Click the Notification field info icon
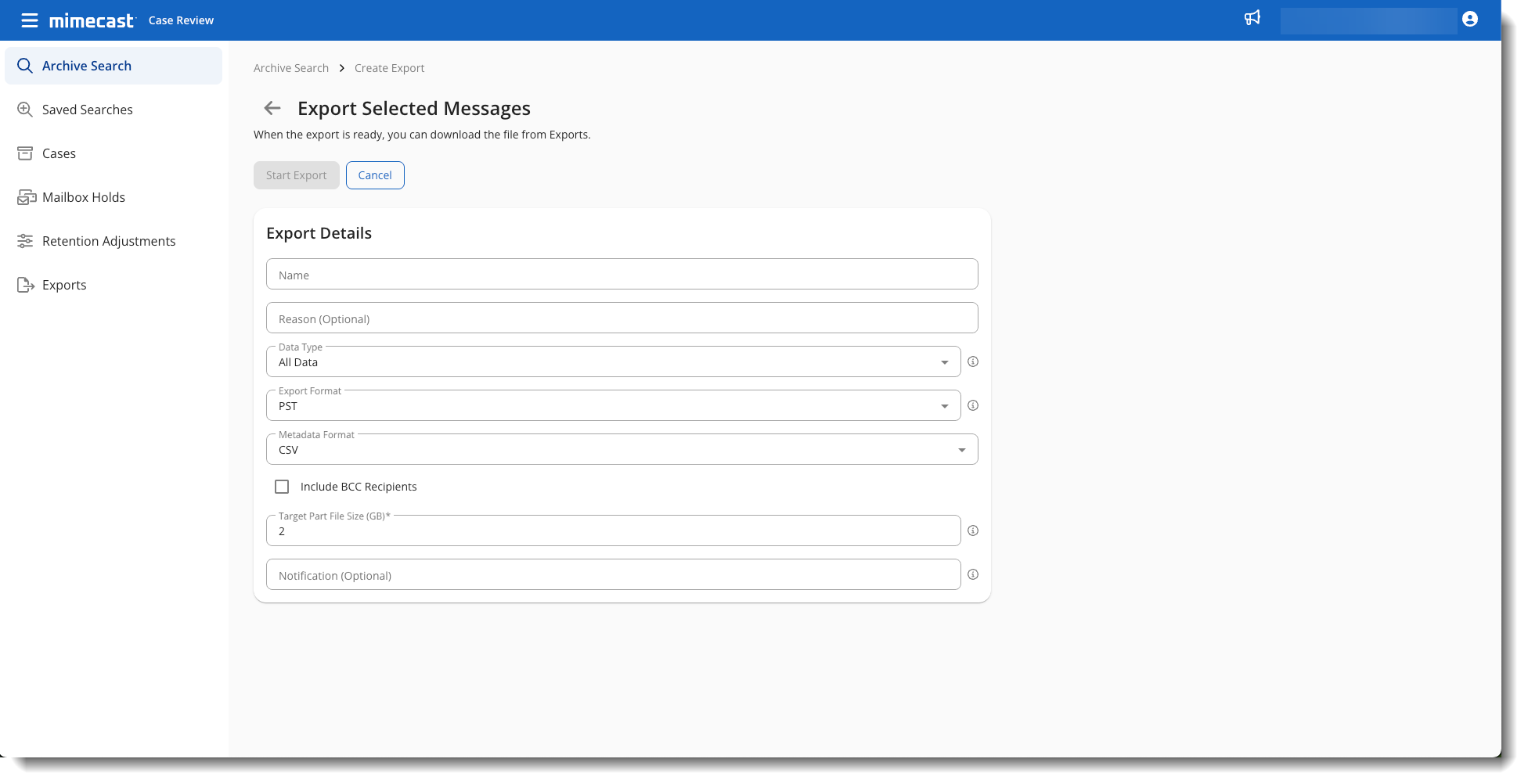The height and width of the screenshot is (784, 1528). click(x=973, y=574)
